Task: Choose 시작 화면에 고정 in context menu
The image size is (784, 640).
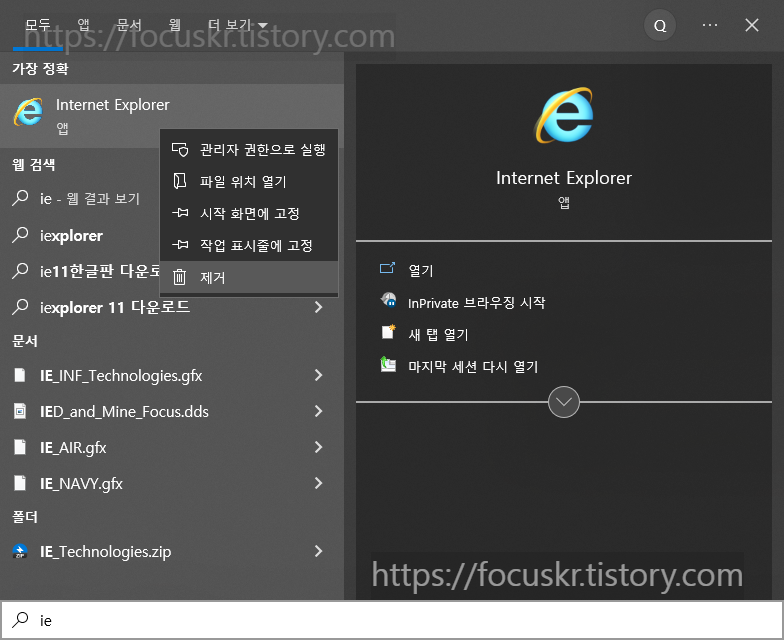Action: tap(249, 214)
